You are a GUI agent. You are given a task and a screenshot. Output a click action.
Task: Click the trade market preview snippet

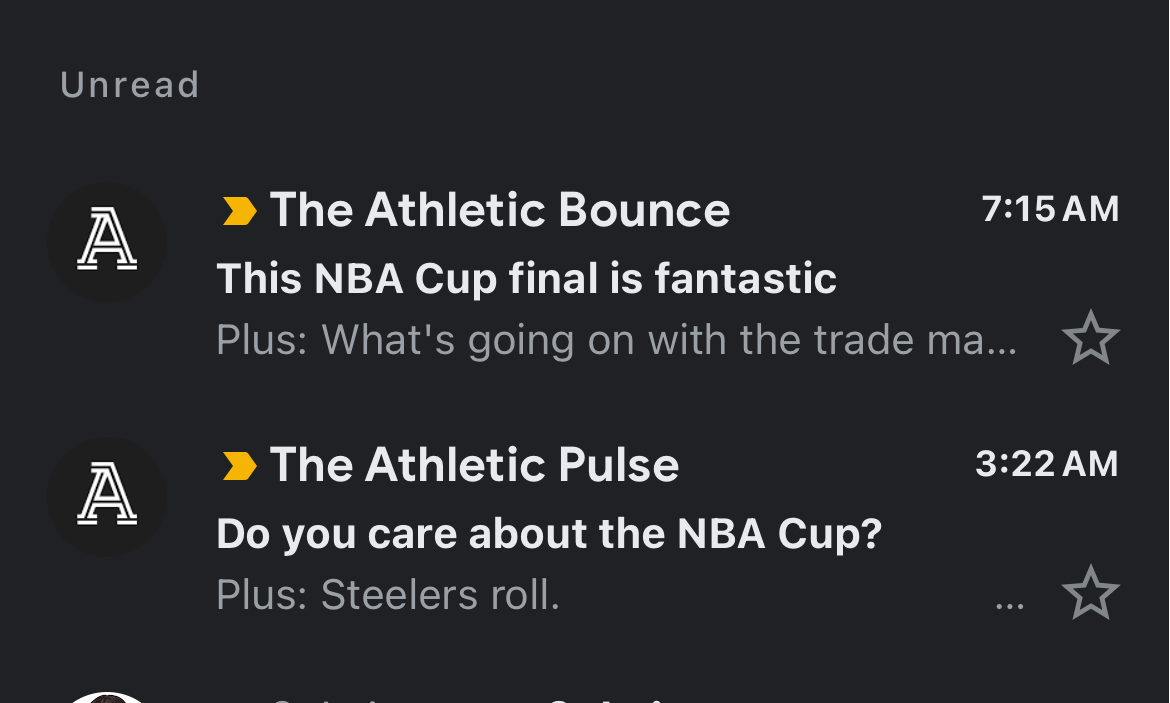tap(616, 341)
